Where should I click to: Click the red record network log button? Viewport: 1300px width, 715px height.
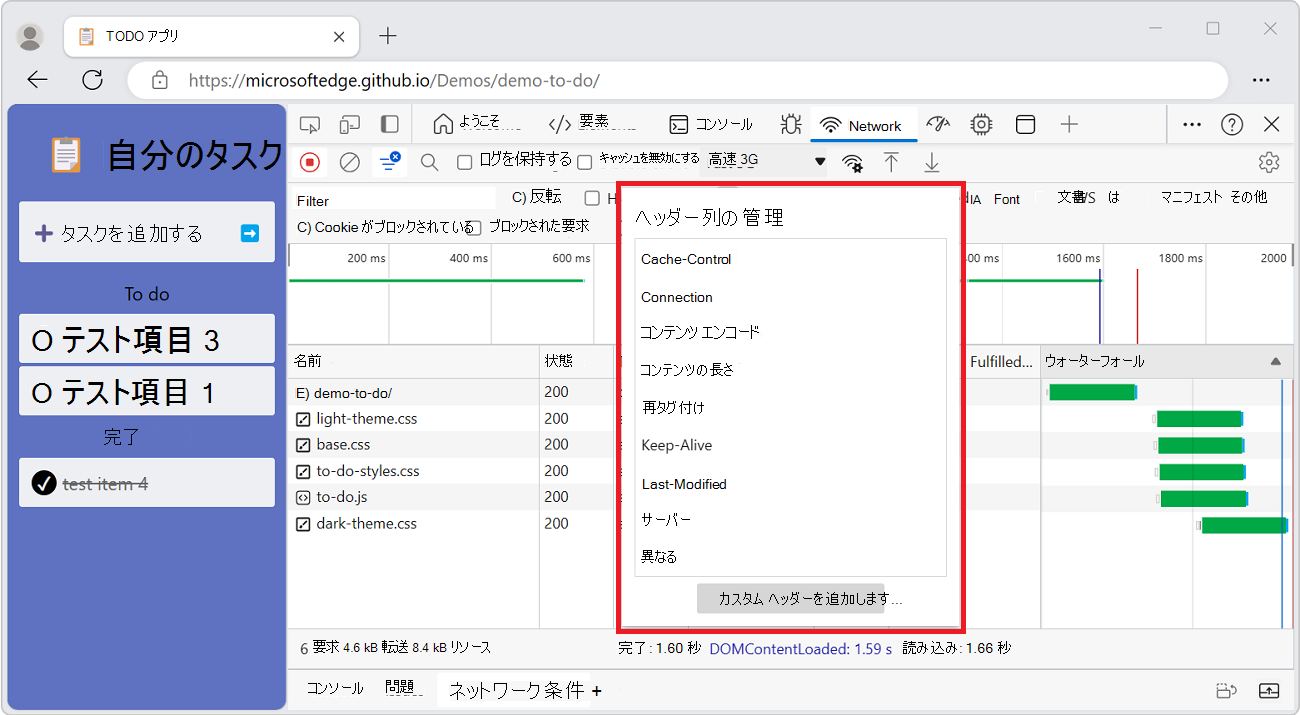[310, 161]
